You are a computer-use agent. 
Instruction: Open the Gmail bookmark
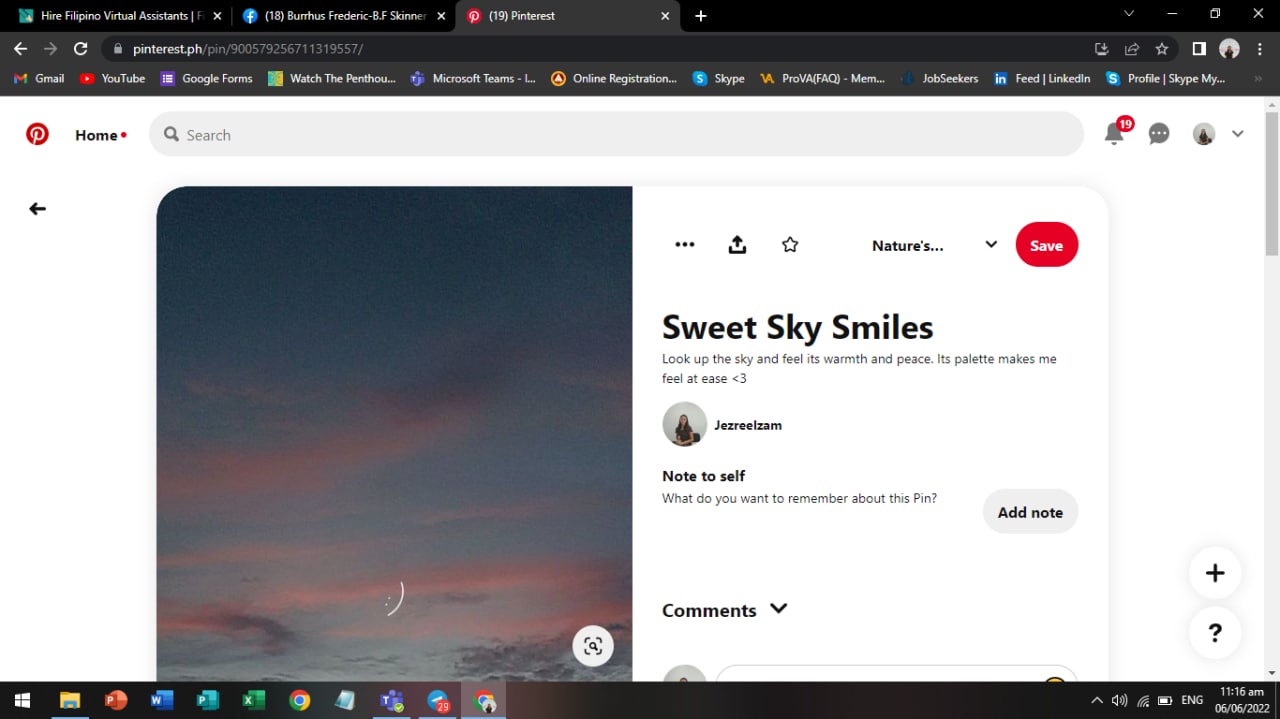tap(39, 78)
